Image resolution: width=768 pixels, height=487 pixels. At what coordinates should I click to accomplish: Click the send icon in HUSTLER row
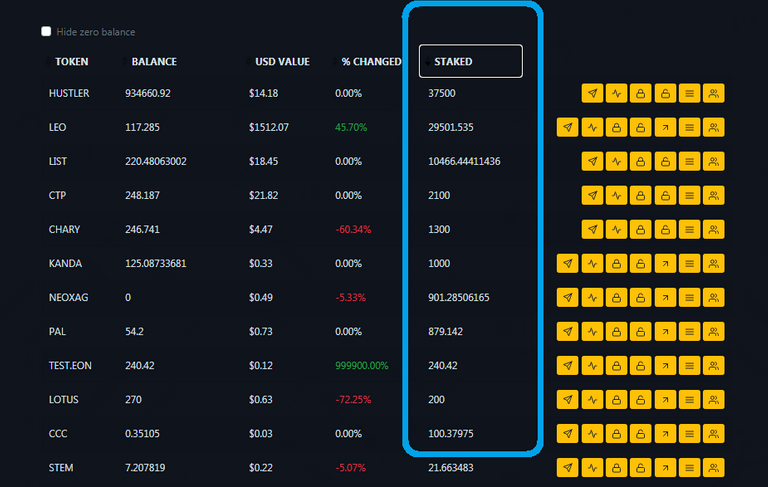coord(592,93)
